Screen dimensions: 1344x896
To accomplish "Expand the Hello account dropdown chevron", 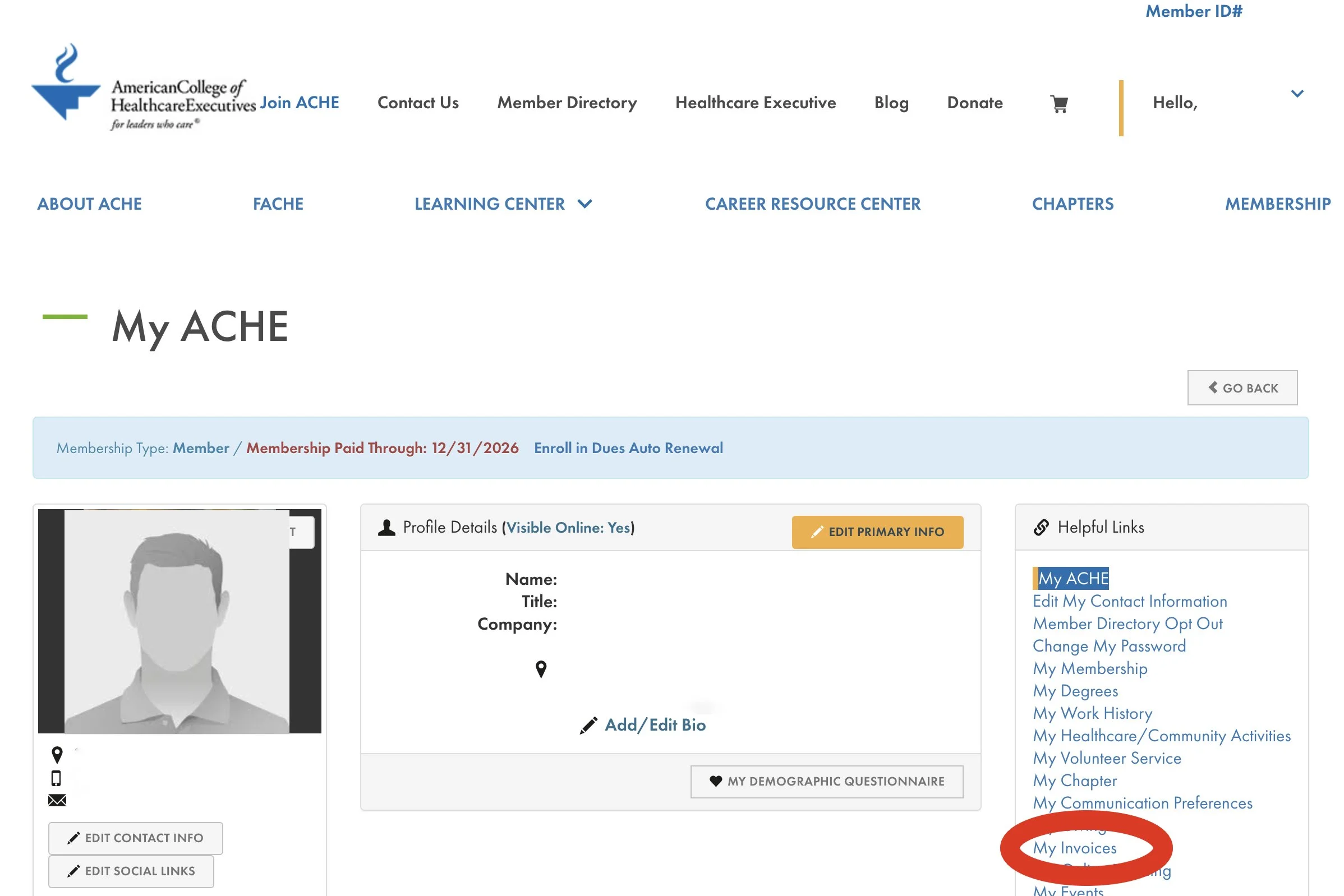I will tap(1296, 94).
